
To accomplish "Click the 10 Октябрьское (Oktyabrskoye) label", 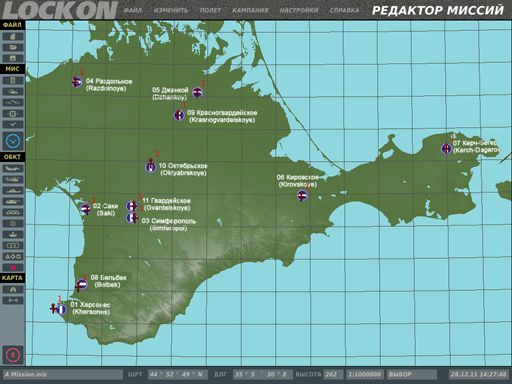I will (x=183, y=169).
